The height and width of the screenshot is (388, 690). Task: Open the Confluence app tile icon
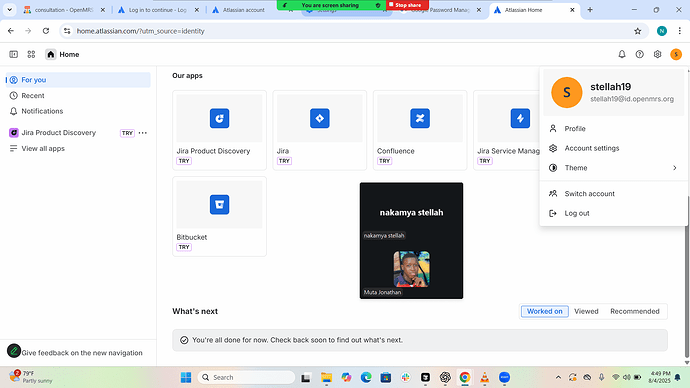420,118
